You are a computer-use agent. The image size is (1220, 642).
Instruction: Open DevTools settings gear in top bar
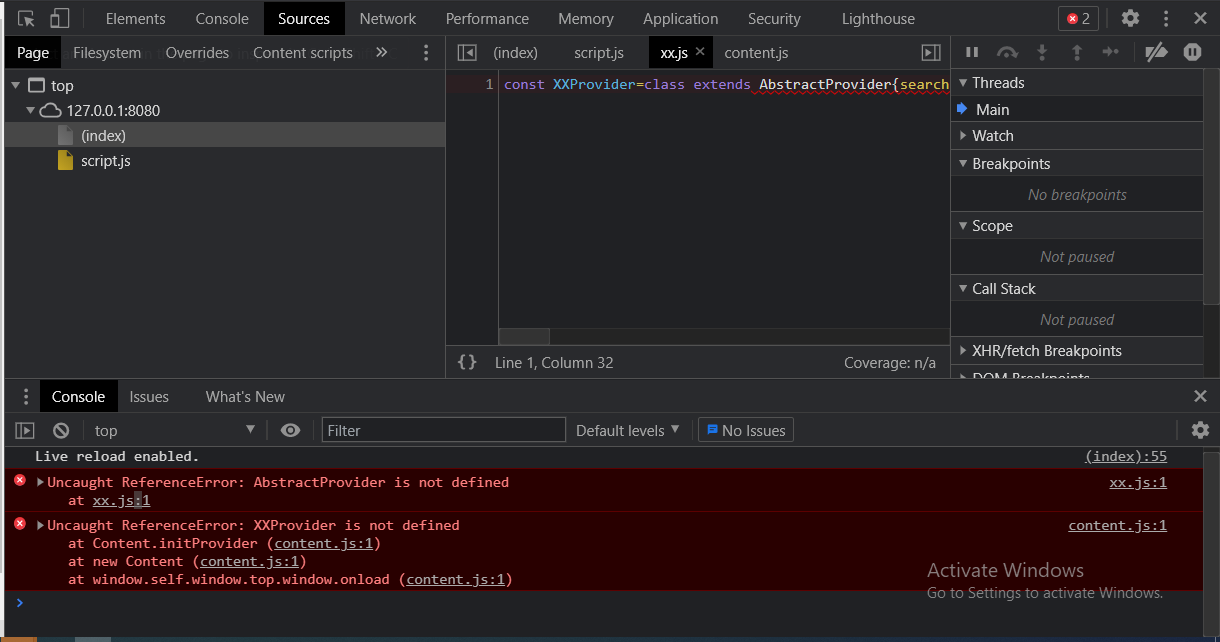1130,18
